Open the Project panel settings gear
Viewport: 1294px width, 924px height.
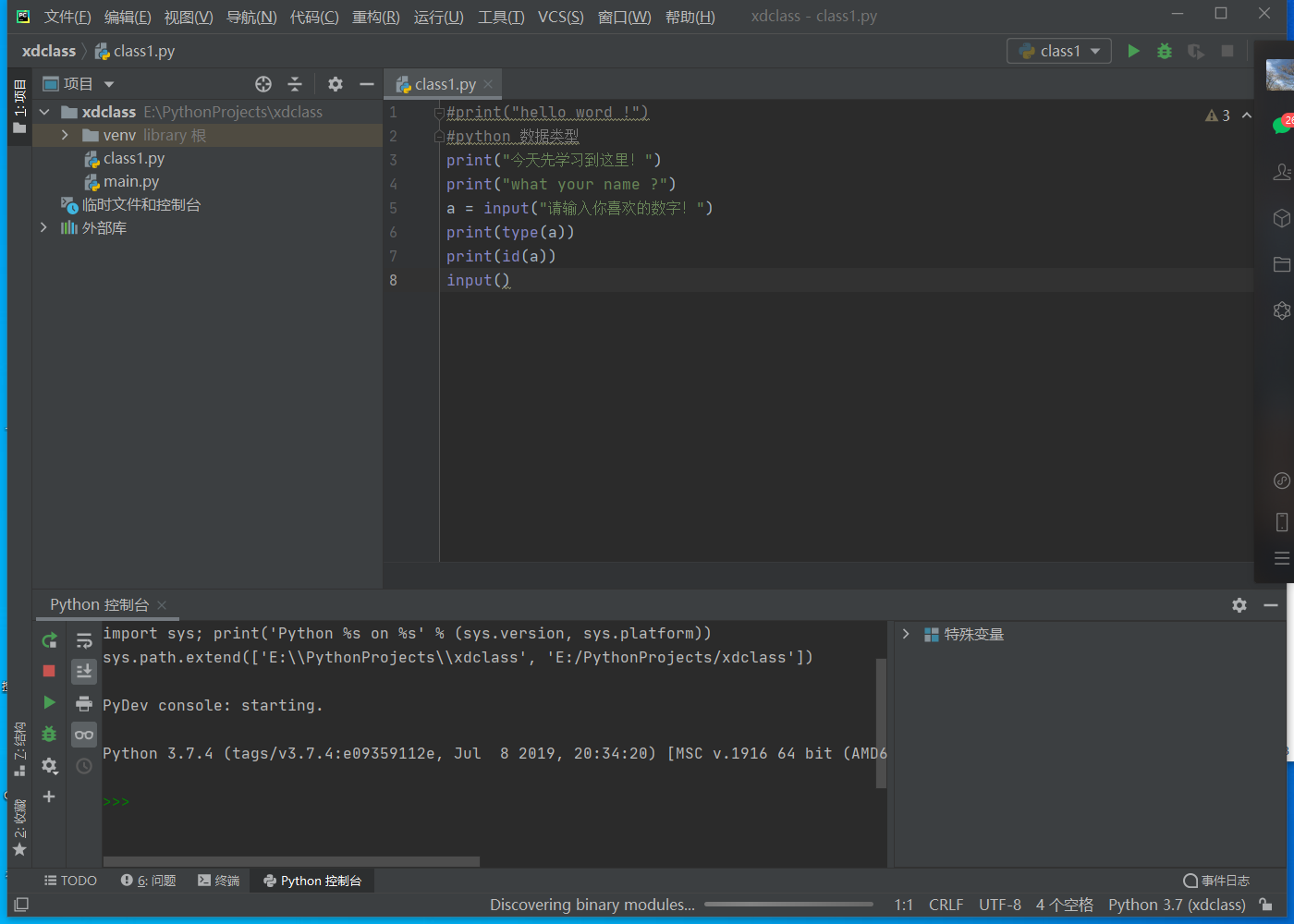tap(336, 84)
